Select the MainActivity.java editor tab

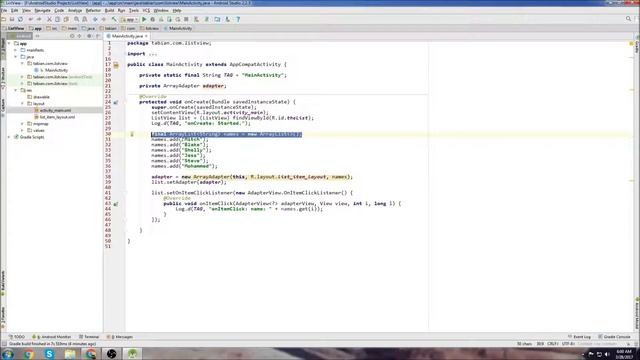127,36
